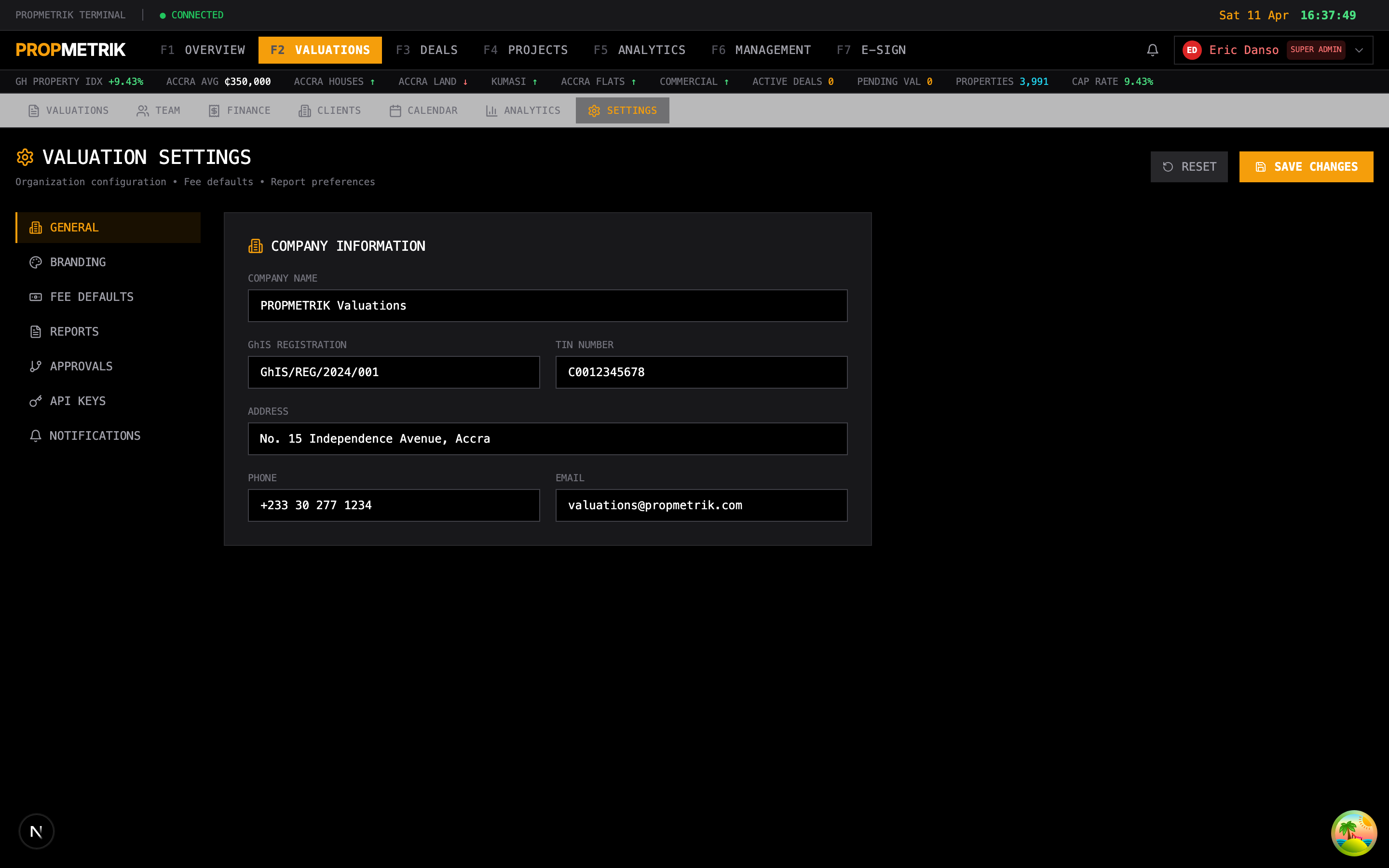Click the green CONNECTED status
This screenshot has height=868, width=1389.
[191, 15]
